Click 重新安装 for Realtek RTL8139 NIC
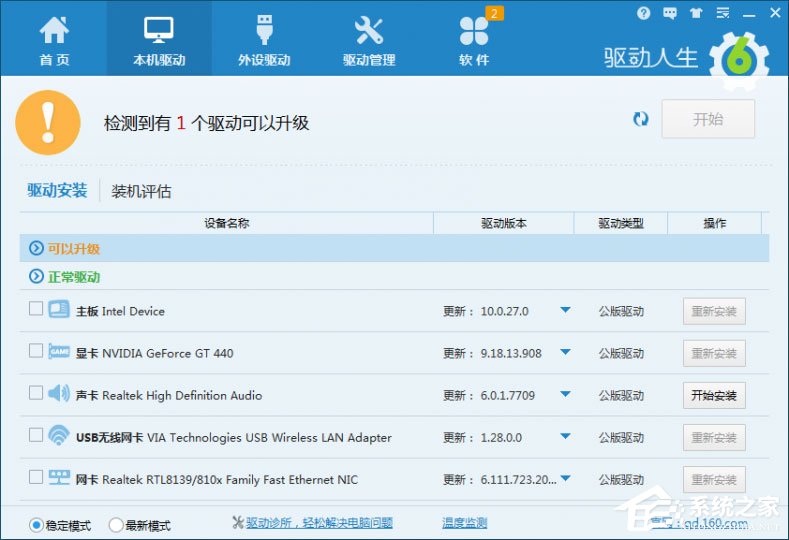 [x=714, y=480]
